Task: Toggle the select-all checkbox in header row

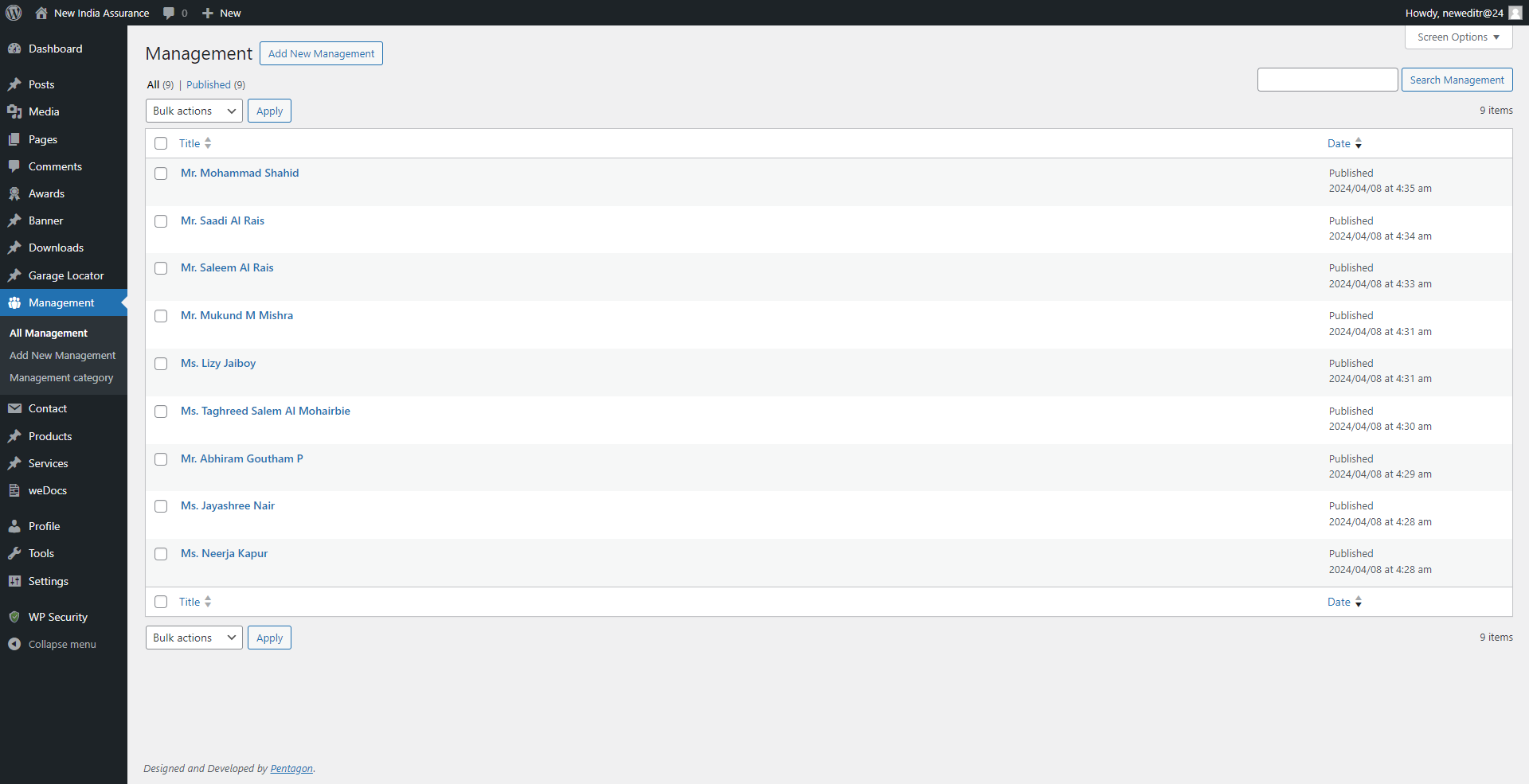Action: tap(161, 143)
